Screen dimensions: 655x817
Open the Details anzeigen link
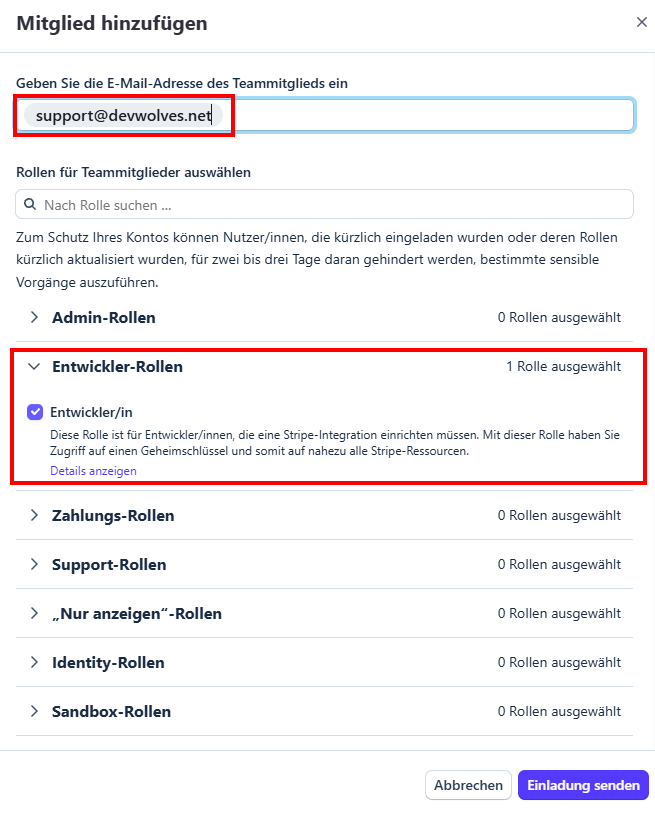coord(93,471)
